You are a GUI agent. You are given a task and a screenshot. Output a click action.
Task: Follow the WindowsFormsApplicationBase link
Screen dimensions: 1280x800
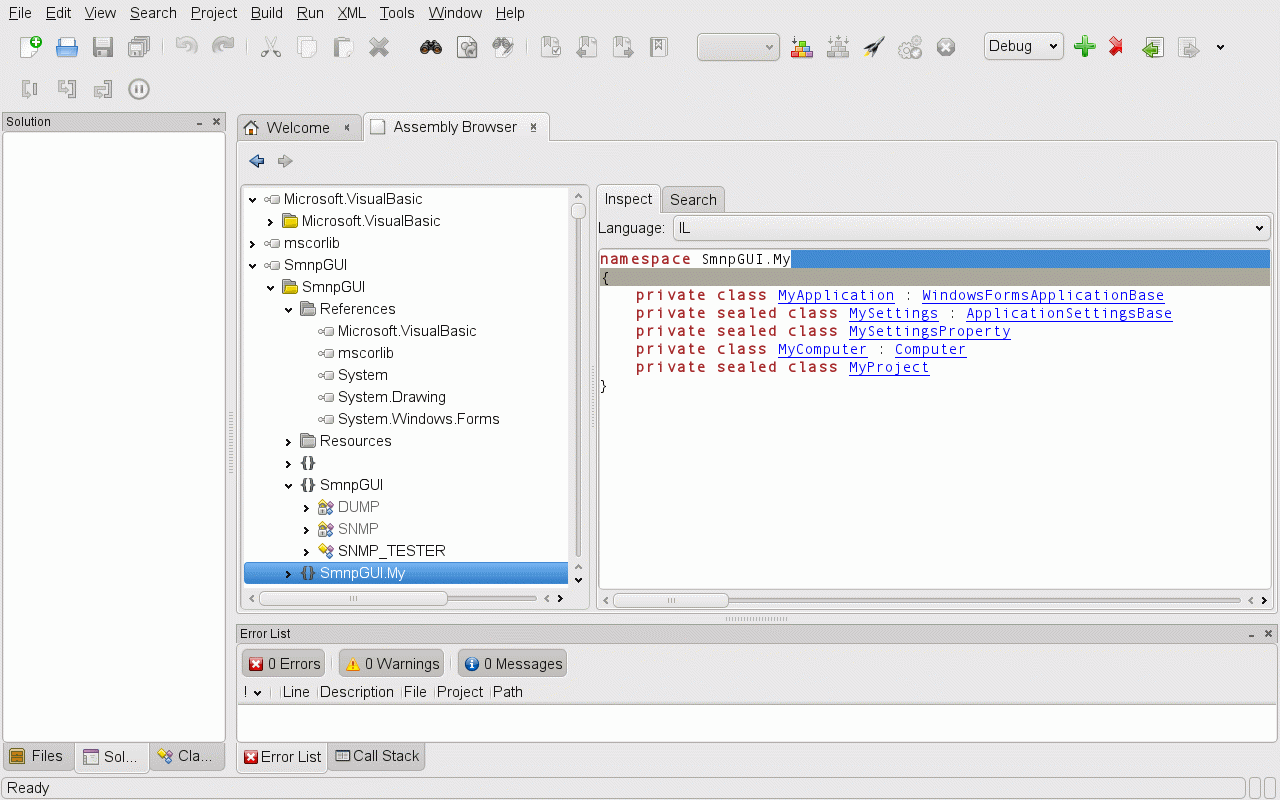pos(1043,295)
